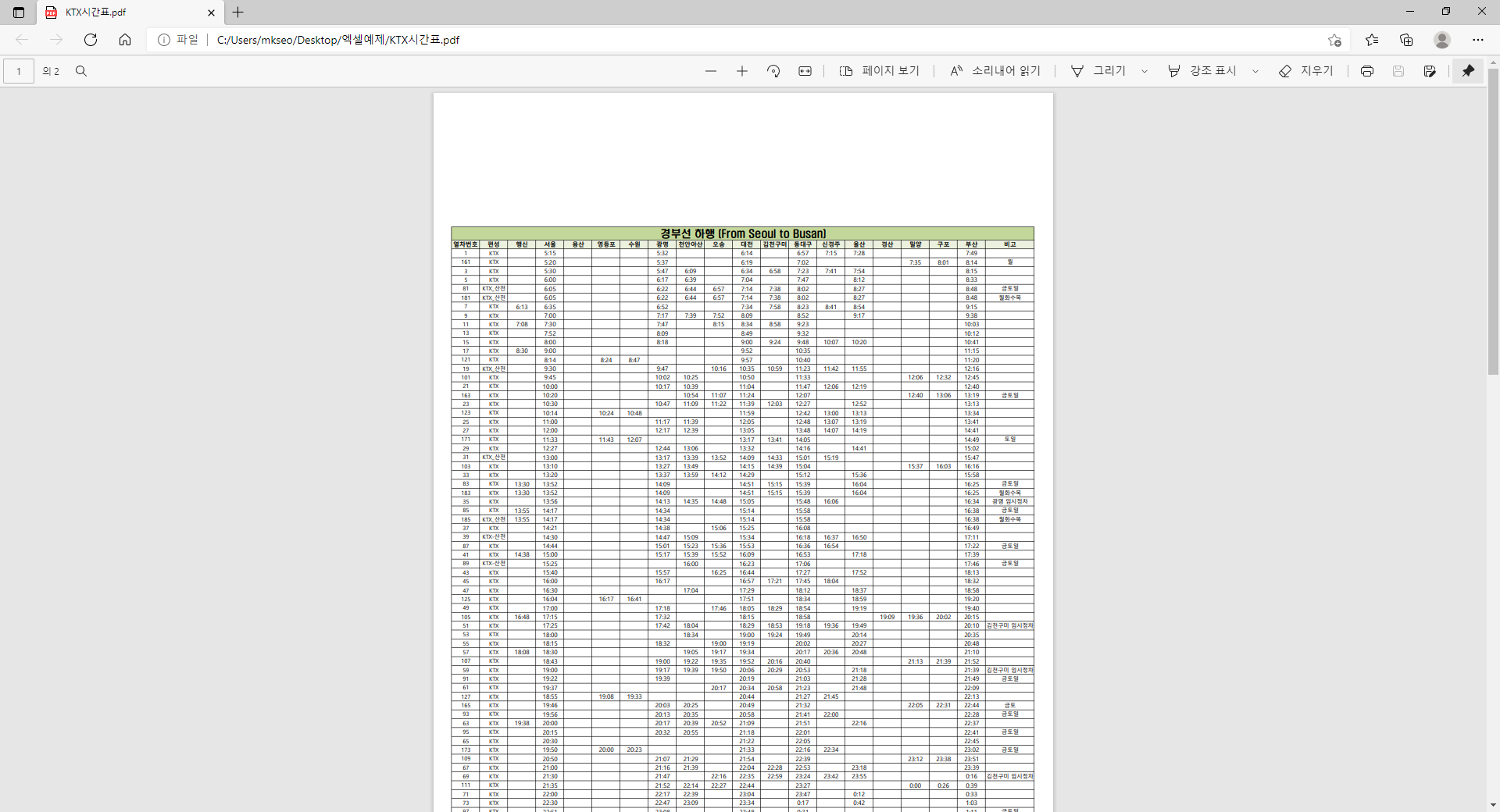Image resolution: width=1500 pixels, height=812 pixels.
Task: Go to the home page
Action: coord(125,40)
